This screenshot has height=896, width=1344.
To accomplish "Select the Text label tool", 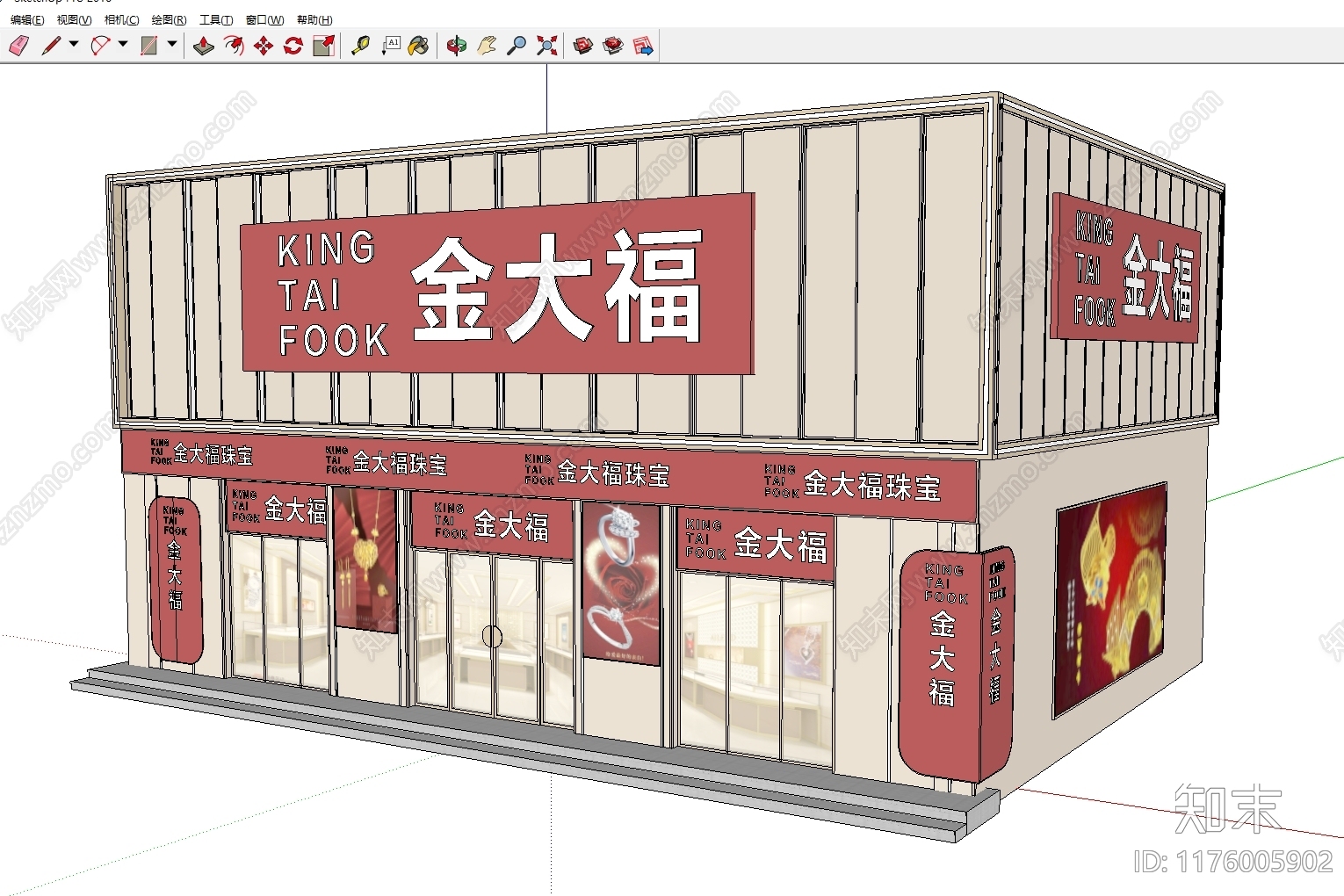I will coord(390,46).
